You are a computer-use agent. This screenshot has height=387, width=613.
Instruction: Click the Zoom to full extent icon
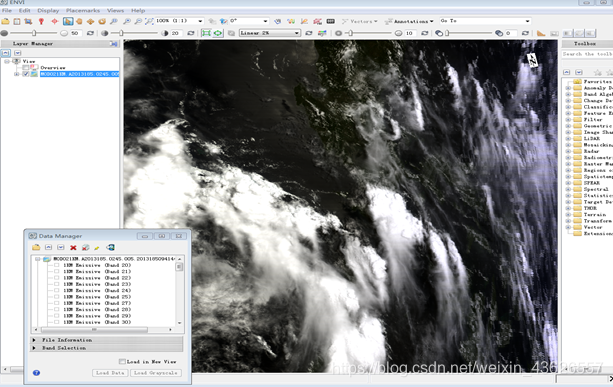click(x=149, y=21)
